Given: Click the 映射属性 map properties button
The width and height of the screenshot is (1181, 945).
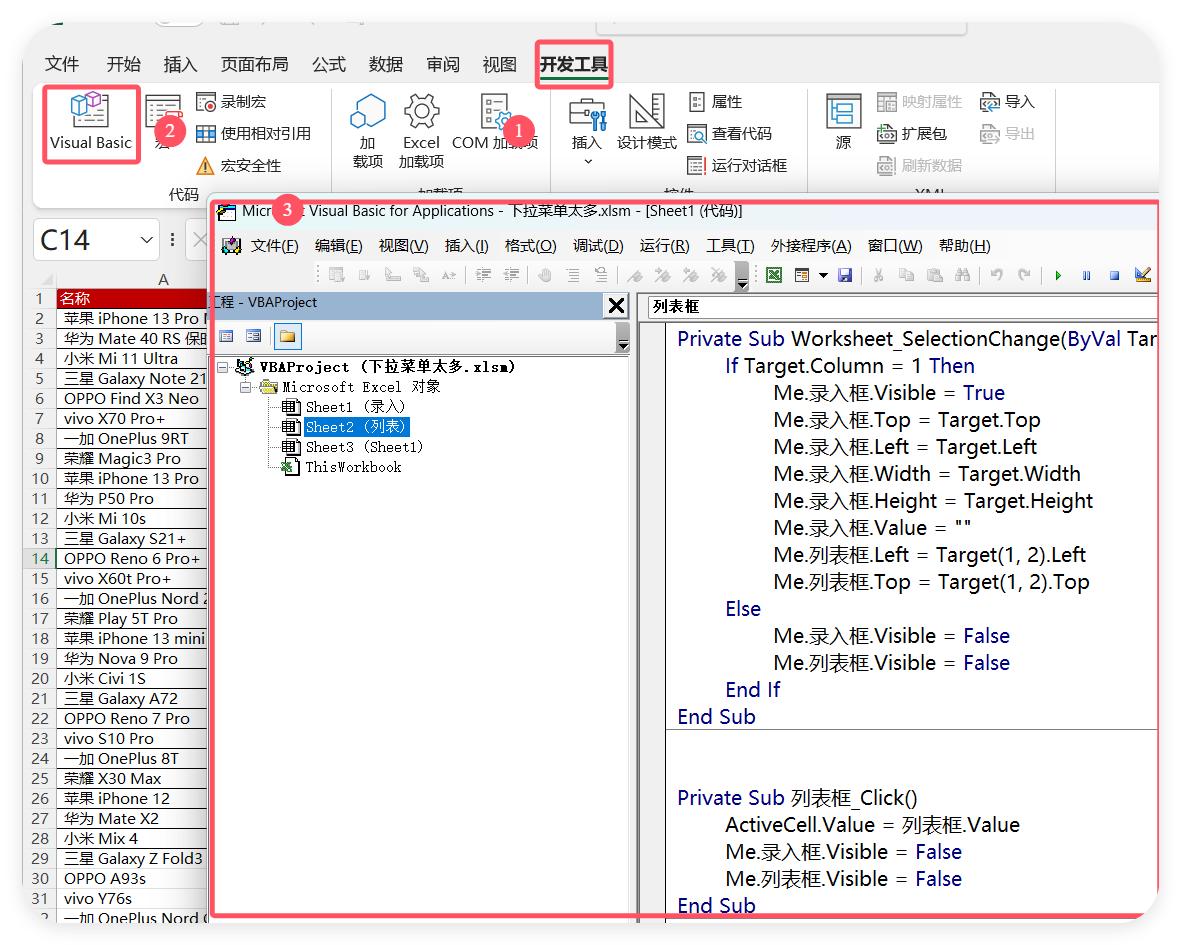Looking at the screenshot, I should (x=920, y=102).
